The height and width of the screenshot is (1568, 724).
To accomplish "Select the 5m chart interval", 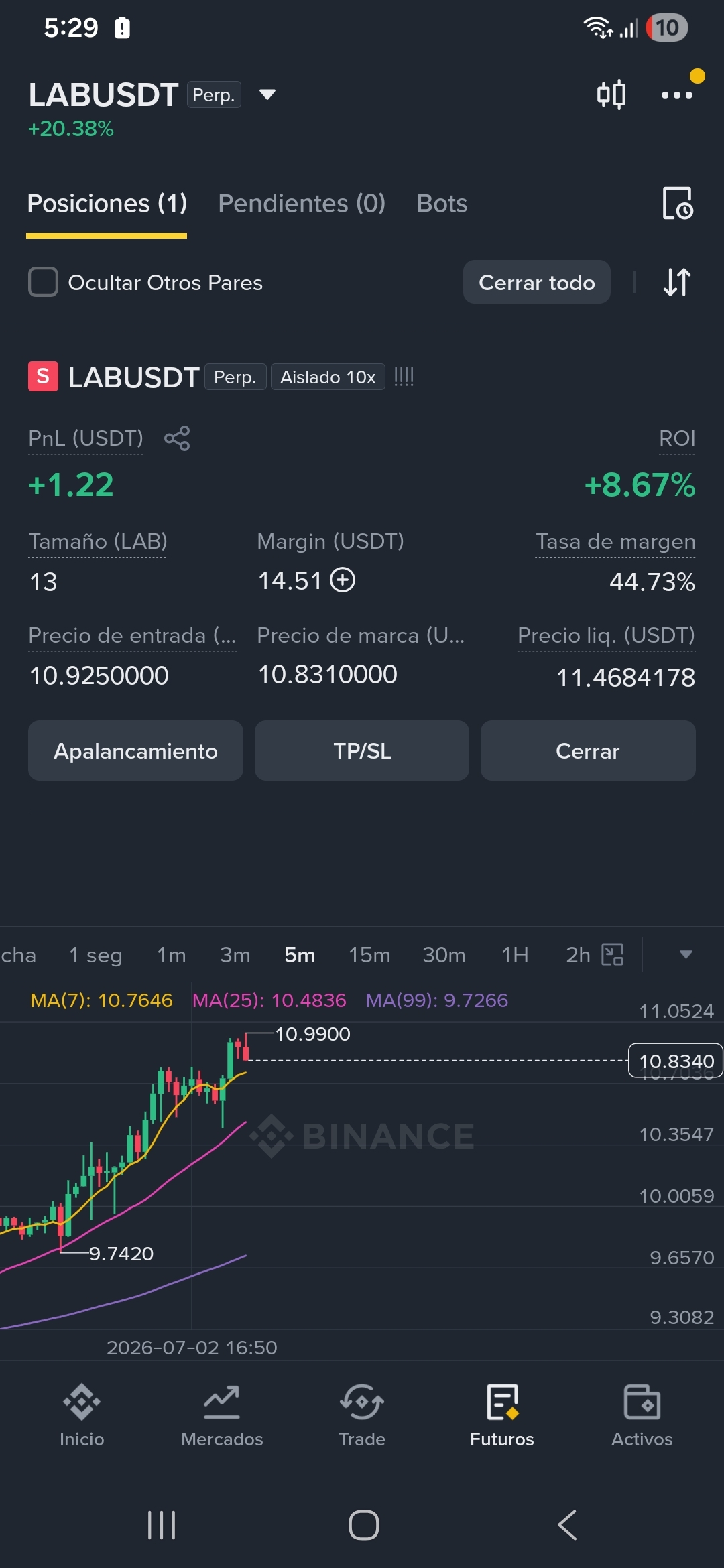I will 300,955.
